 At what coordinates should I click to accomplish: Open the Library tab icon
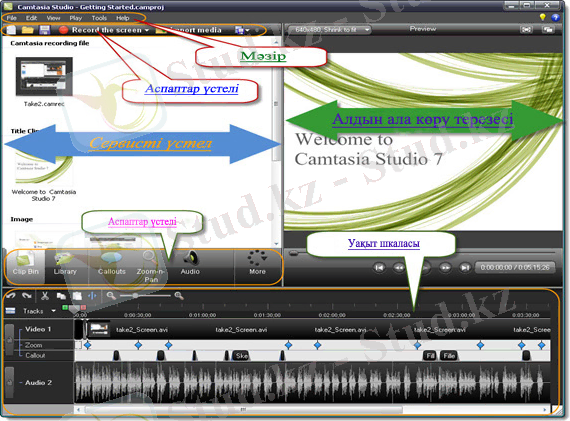[65, 265]
